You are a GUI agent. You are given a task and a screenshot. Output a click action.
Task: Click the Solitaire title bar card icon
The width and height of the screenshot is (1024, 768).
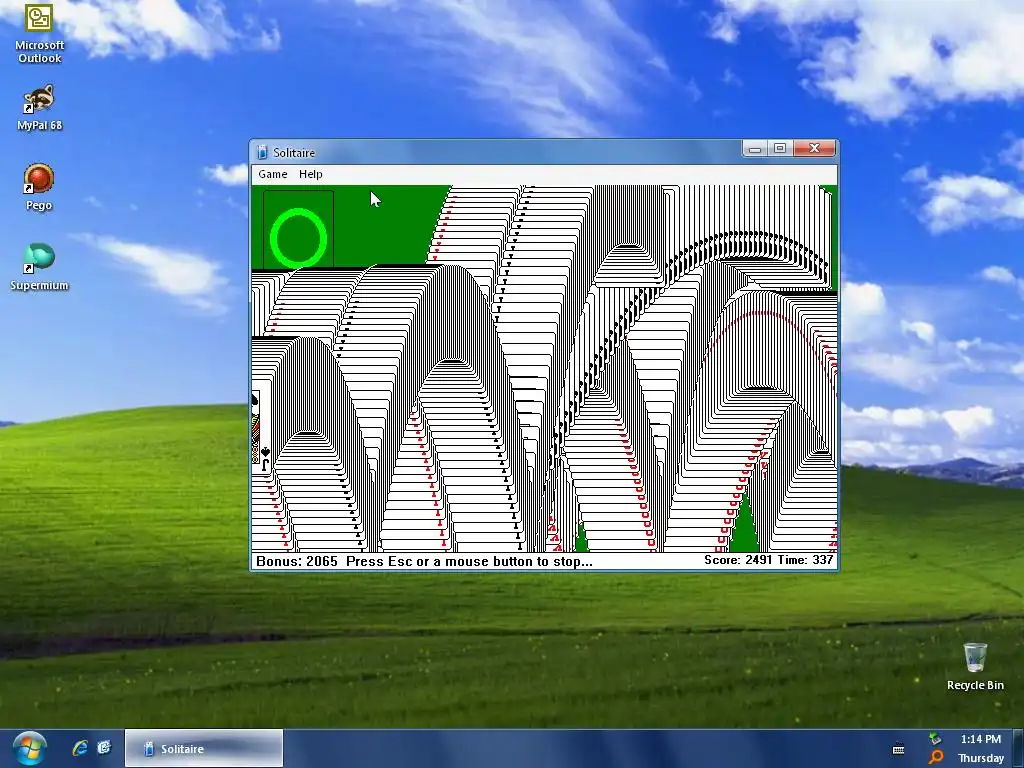coord(262,152)
